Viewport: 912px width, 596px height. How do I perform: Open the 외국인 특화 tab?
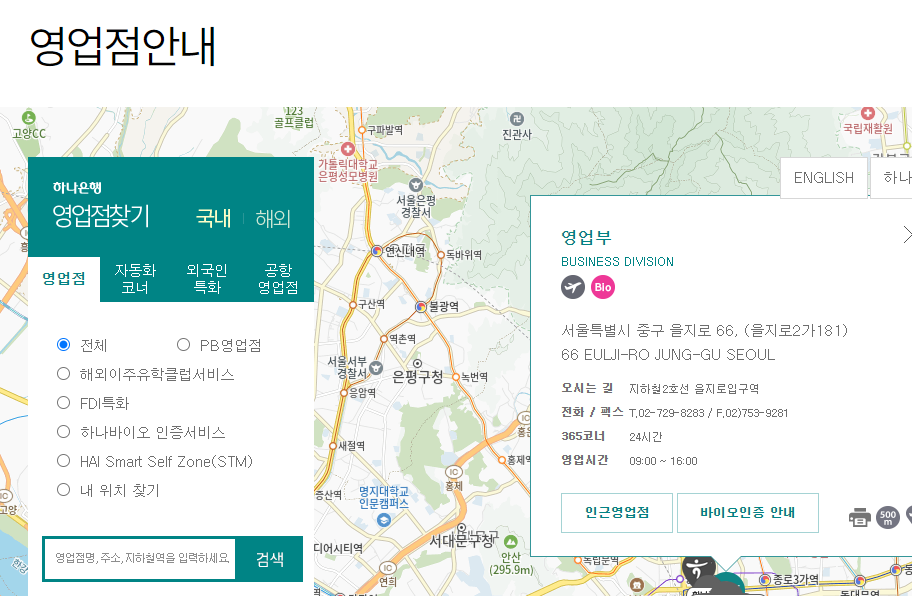tap(207, 279)
